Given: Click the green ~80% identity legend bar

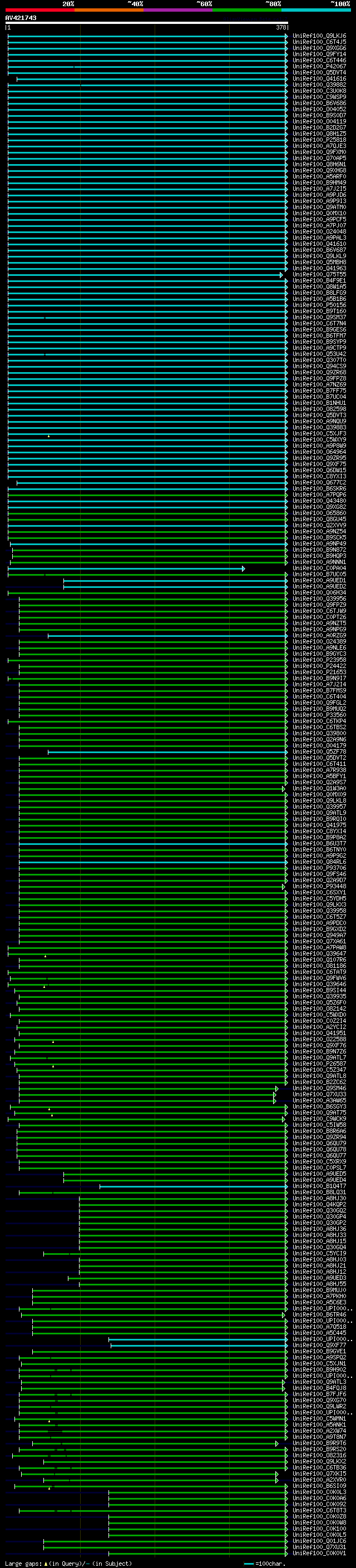Looking at the screenshot, I should (247, 10).
